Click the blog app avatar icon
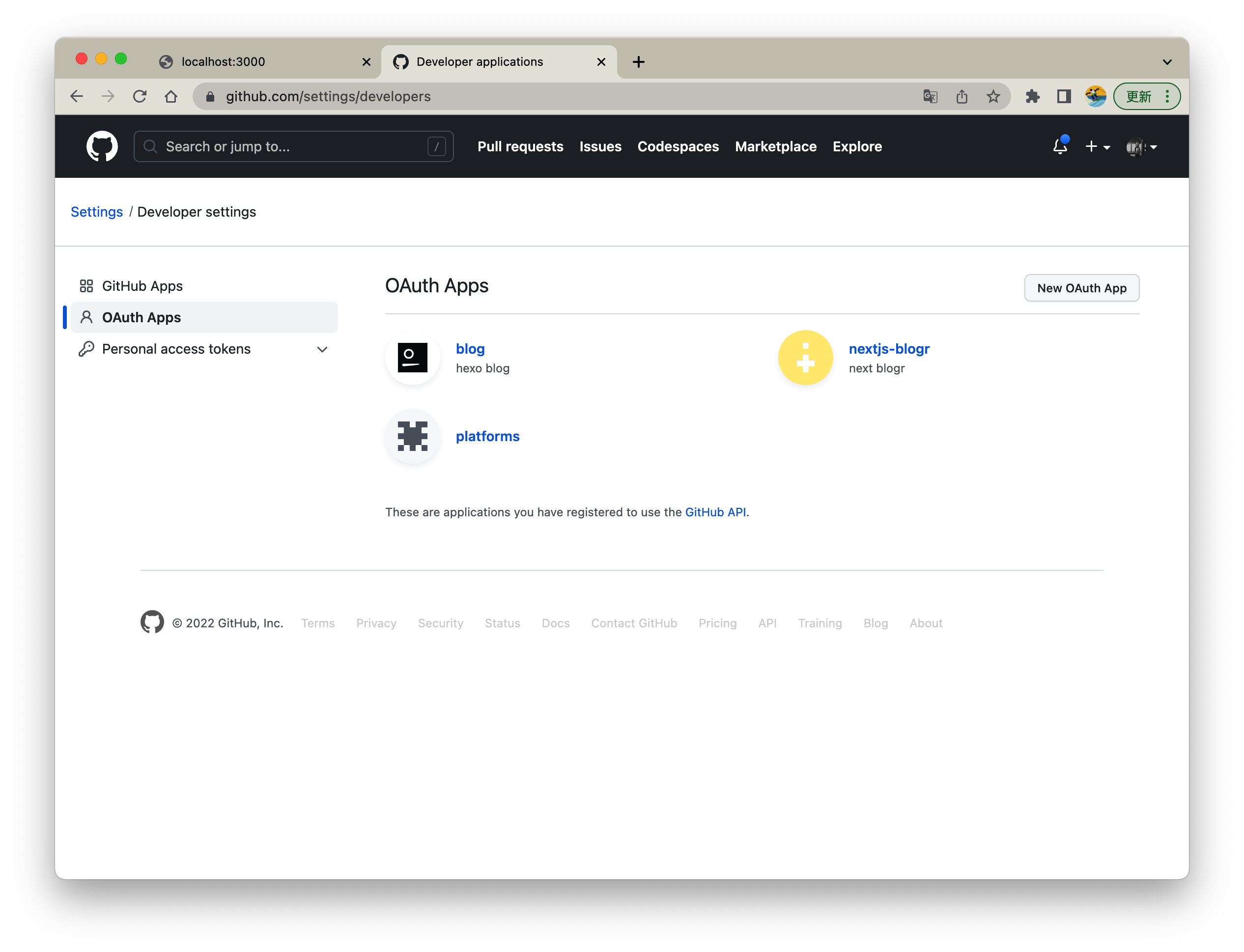Screen dimensions: 1244x952 point(413,358)
